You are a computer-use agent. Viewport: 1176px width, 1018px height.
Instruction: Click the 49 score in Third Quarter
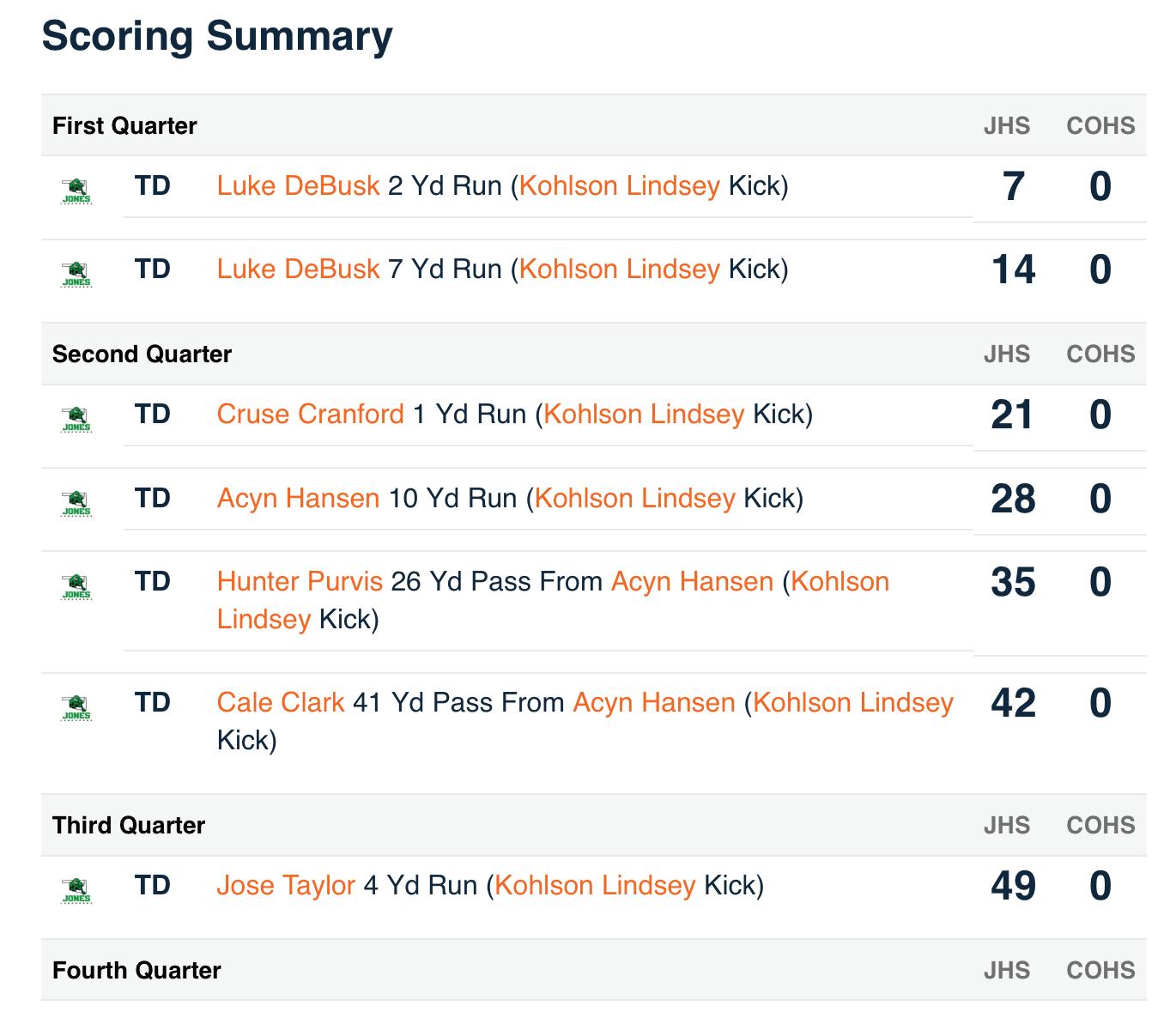pos(1013,886)
